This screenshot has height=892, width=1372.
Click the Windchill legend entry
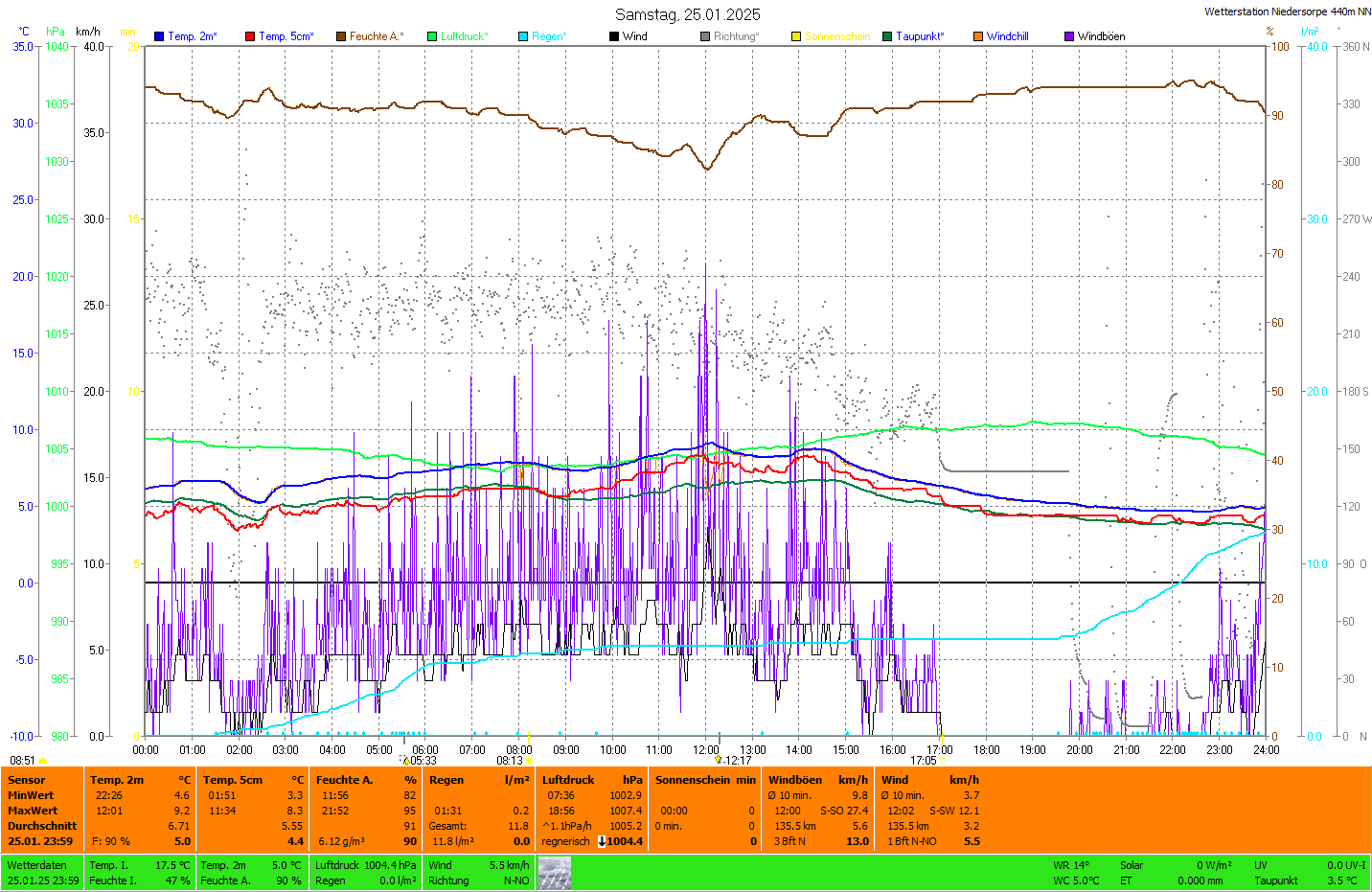pyautogui.click(x=1007, y=36)
